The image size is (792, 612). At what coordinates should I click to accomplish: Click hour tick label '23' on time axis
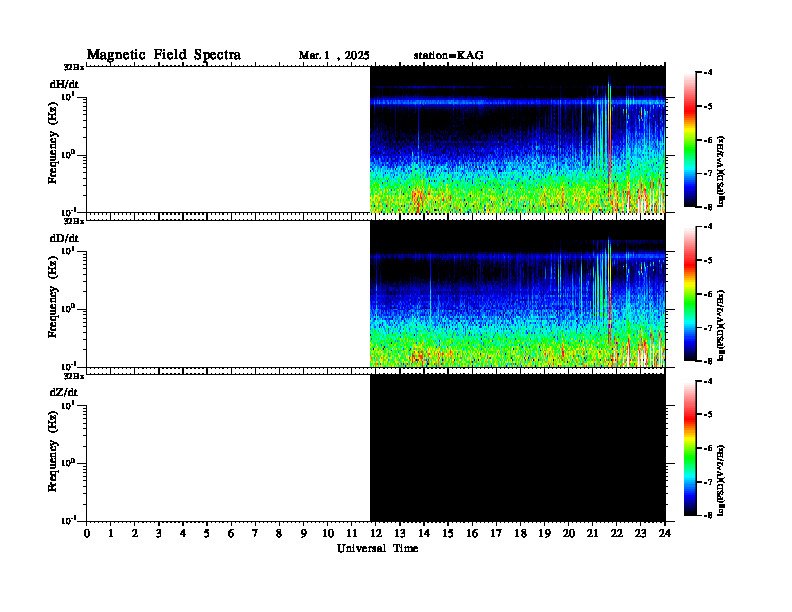click(x=641, y=533)
